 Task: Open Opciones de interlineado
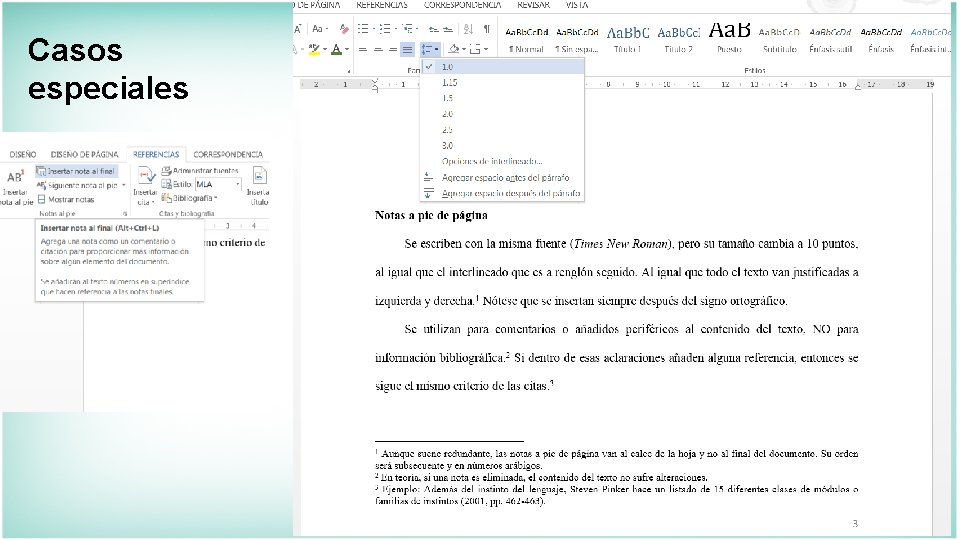(x=502, y=162)
